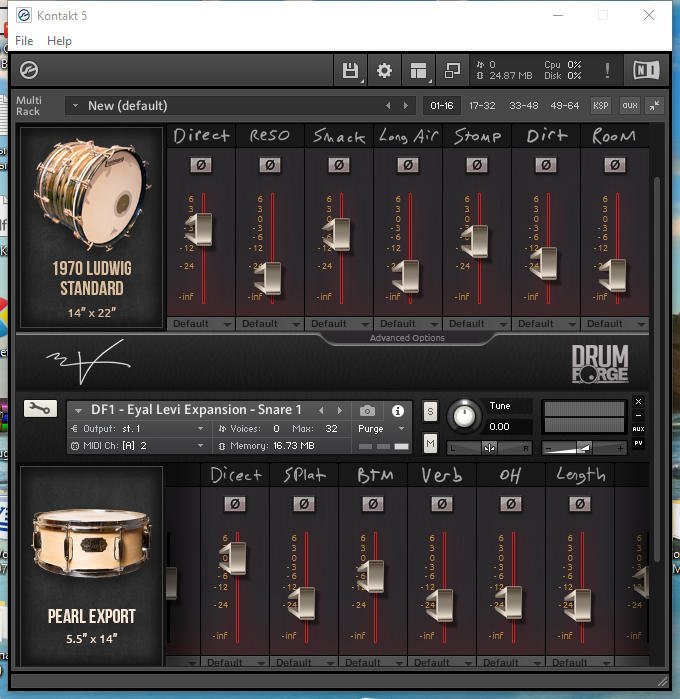Toggle phase invert on Smack channel
The height and width of the screenshot is (699, 680).
[339, 165]
